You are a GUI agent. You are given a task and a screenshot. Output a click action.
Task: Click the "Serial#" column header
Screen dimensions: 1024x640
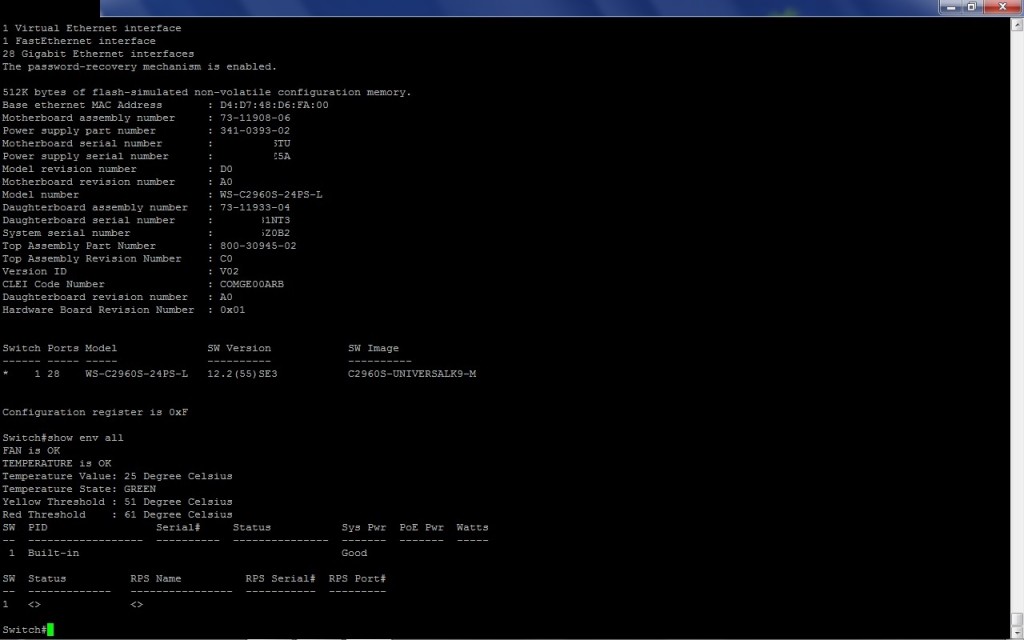click(x=178, y=528)
